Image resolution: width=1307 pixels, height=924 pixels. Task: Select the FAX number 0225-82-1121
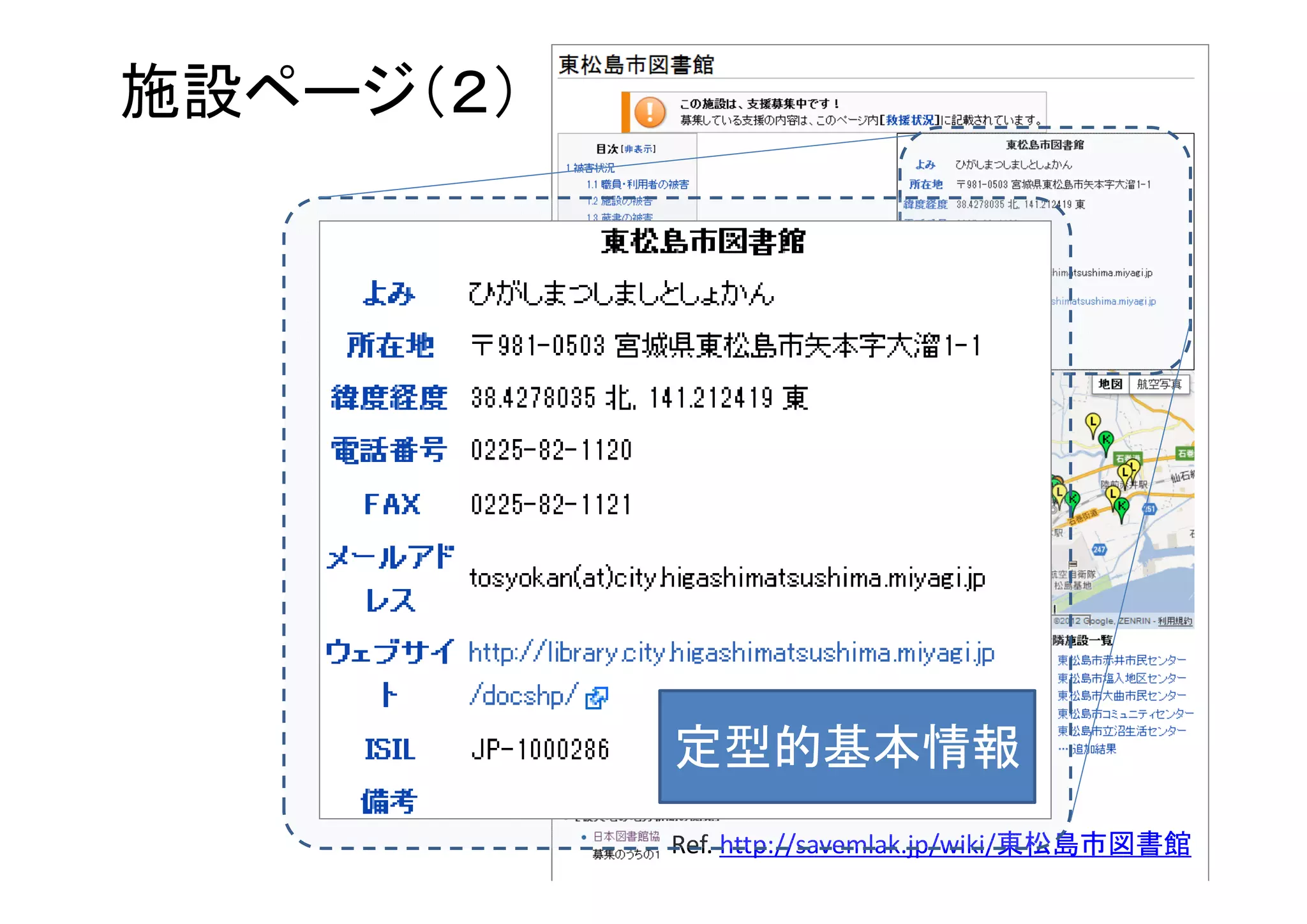coord(551,504)
